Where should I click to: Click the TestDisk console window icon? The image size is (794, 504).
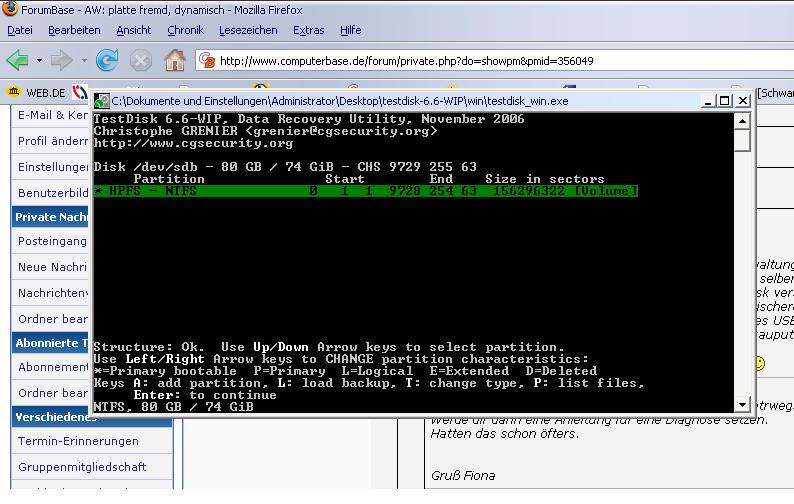102,101
